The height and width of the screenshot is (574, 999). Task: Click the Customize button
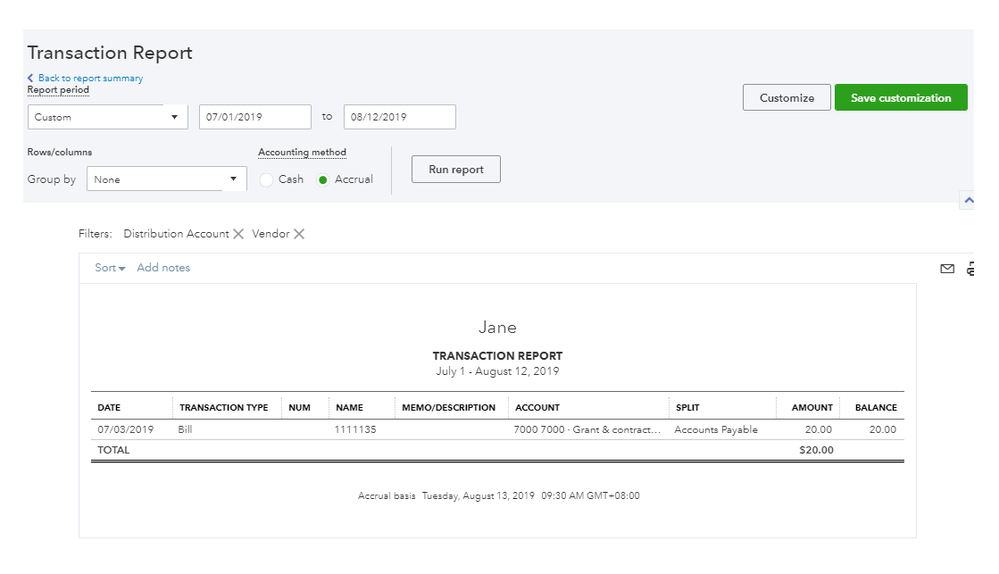[786, 98]
